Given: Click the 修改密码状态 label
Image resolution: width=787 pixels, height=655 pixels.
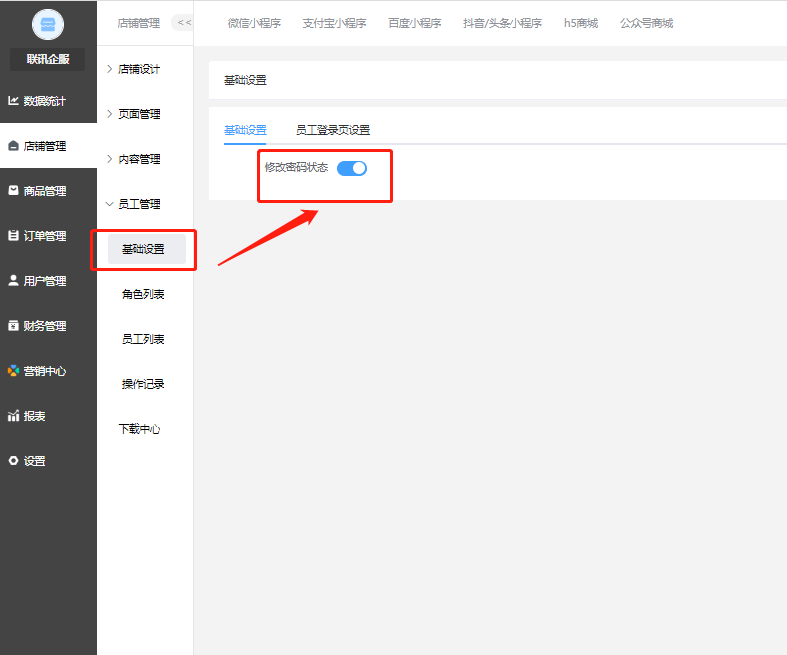Looking at the screenshot, I should (x=296, y=168).
